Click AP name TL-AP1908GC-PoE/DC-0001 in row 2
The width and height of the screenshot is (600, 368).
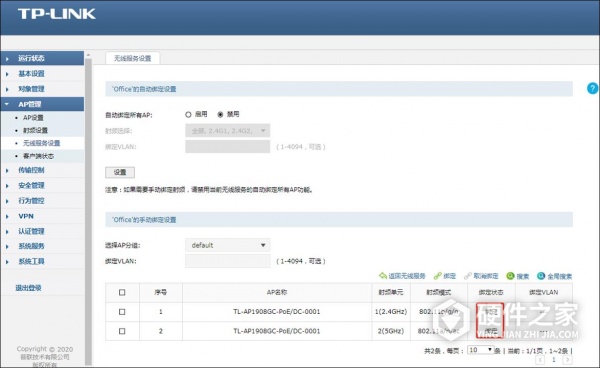[x=277, y=331]
